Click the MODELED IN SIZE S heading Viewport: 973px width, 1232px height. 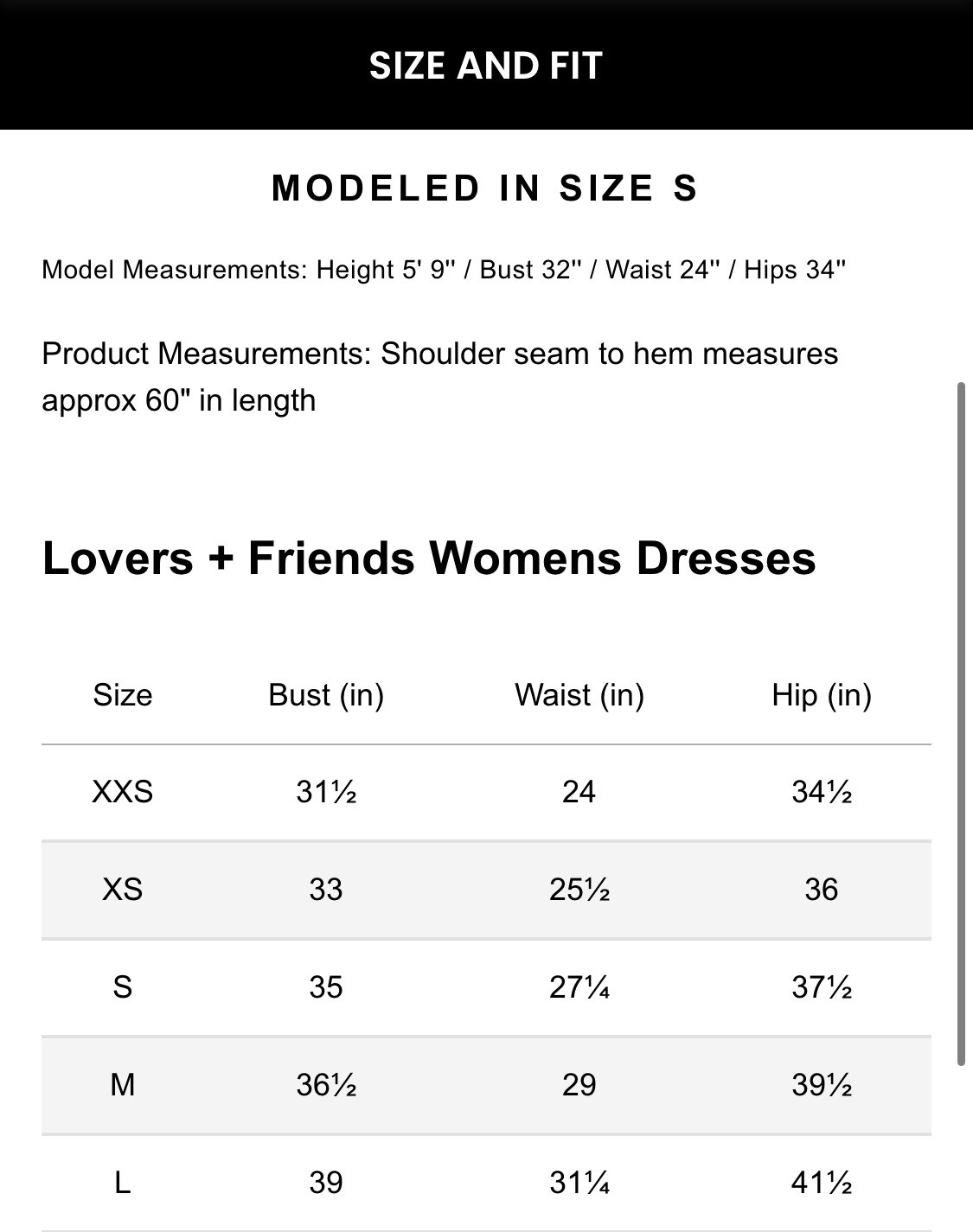pyautogui.click(x=485, y=188)
